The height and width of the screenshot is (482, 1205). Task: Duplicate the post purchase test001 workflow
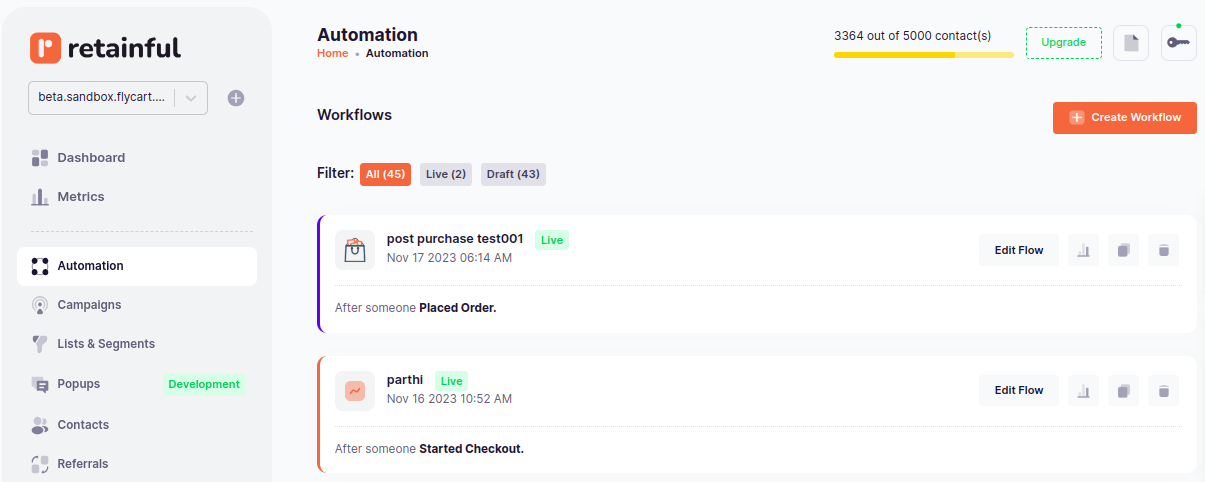point(1123,250)
